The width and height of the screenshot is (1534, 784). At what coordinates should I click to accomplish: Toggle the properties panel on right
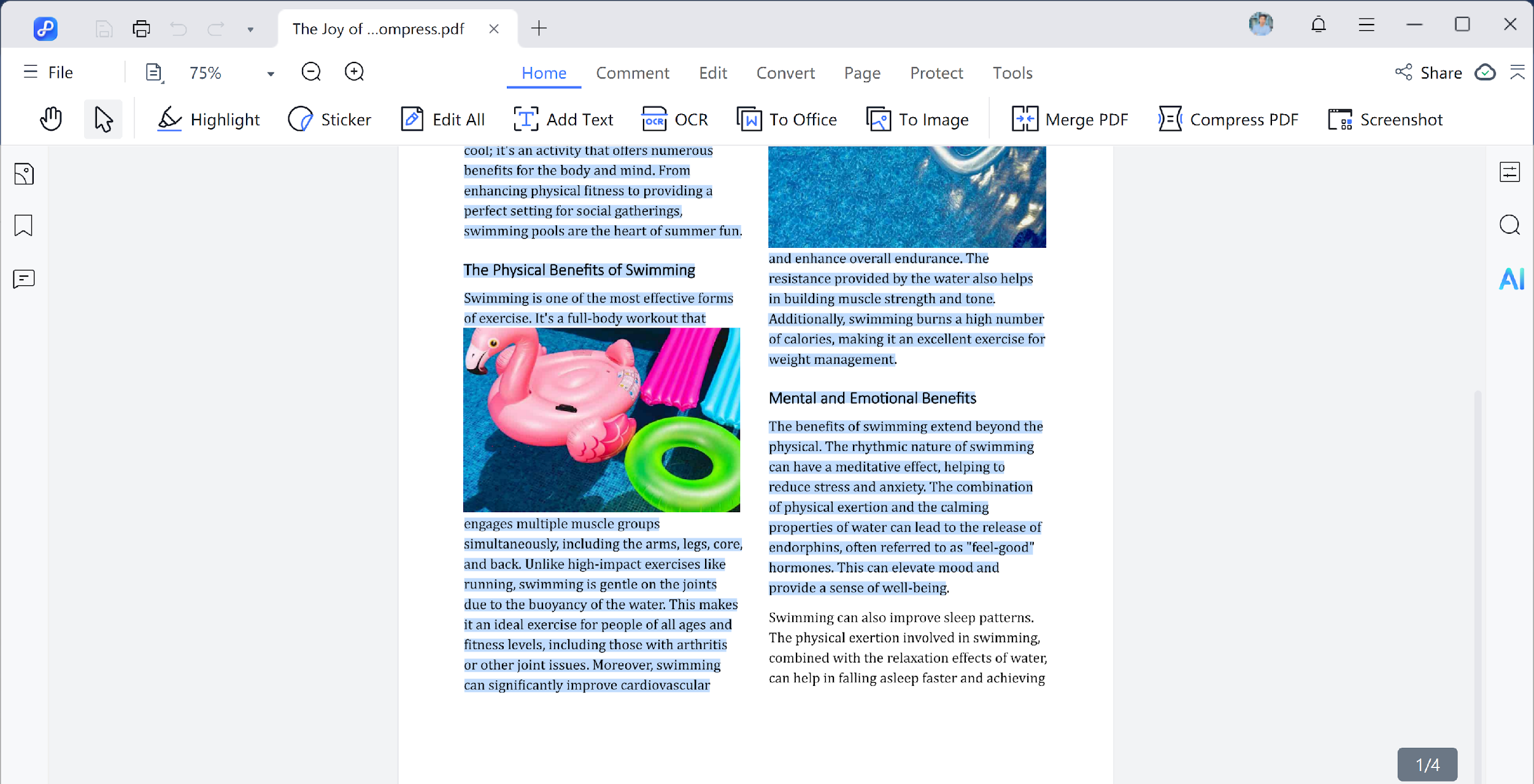pyautogui.click(x=1509, y=172)
